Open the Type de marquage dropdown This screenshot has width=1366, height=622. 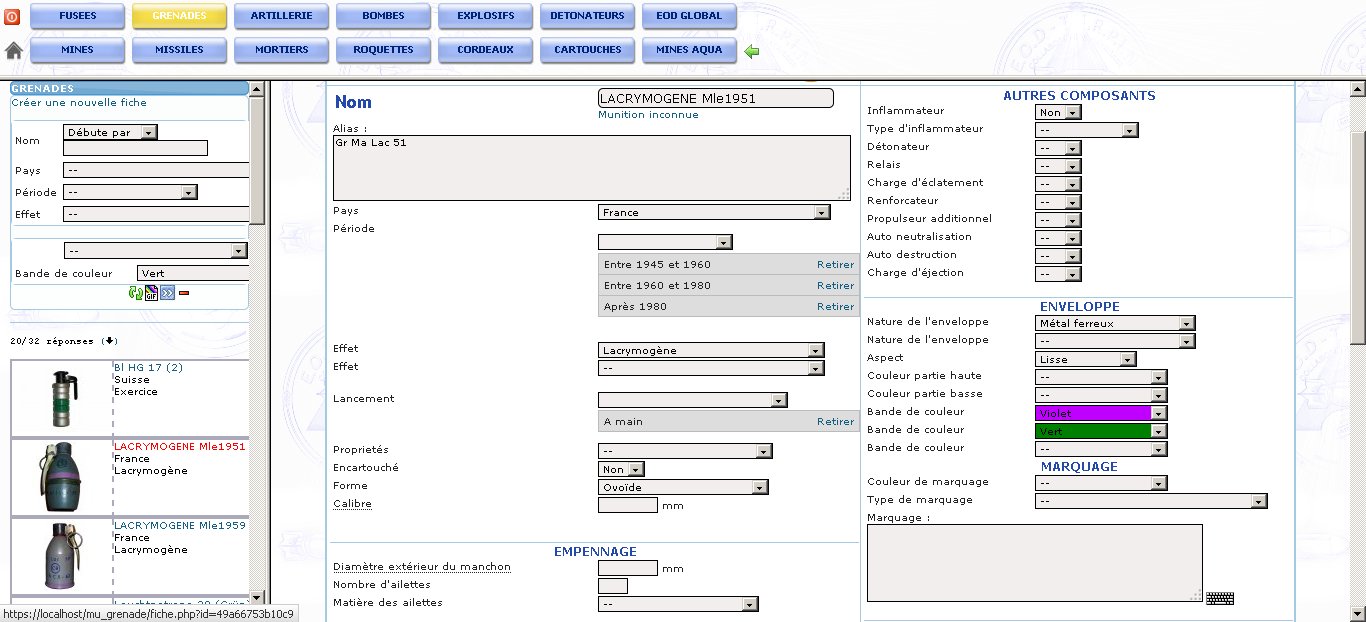(x=1151, y=502)
